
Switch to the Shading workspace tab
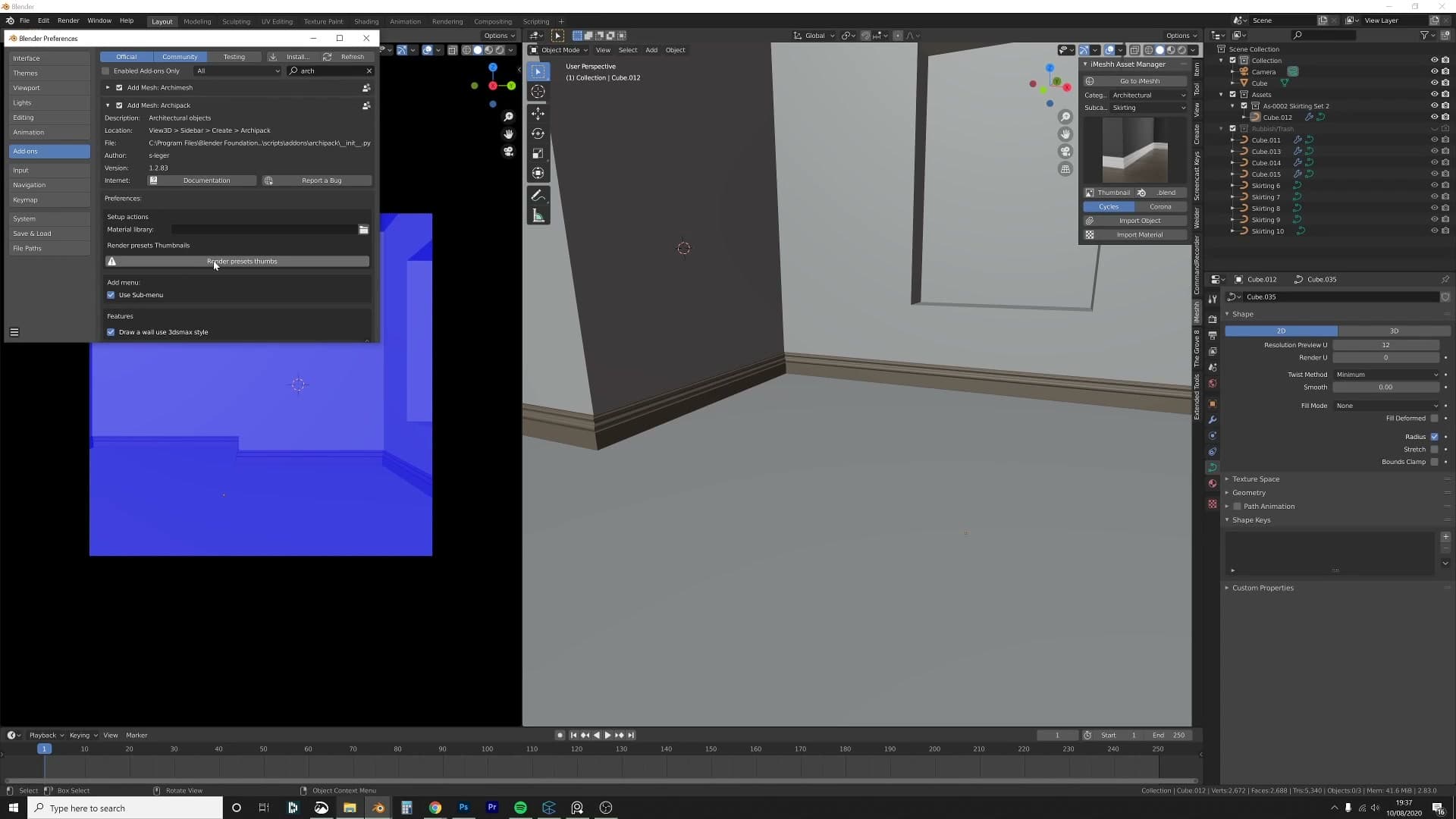point(366,21)
